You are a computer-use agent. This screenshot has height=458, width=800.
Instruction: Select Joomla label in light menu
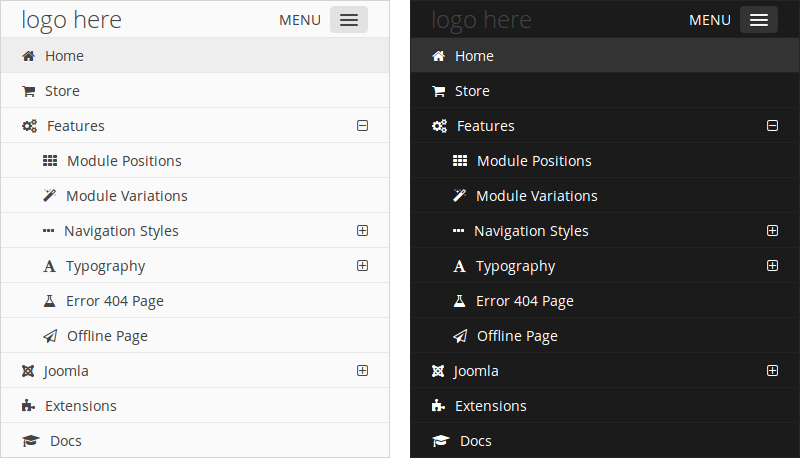[66, 371]
